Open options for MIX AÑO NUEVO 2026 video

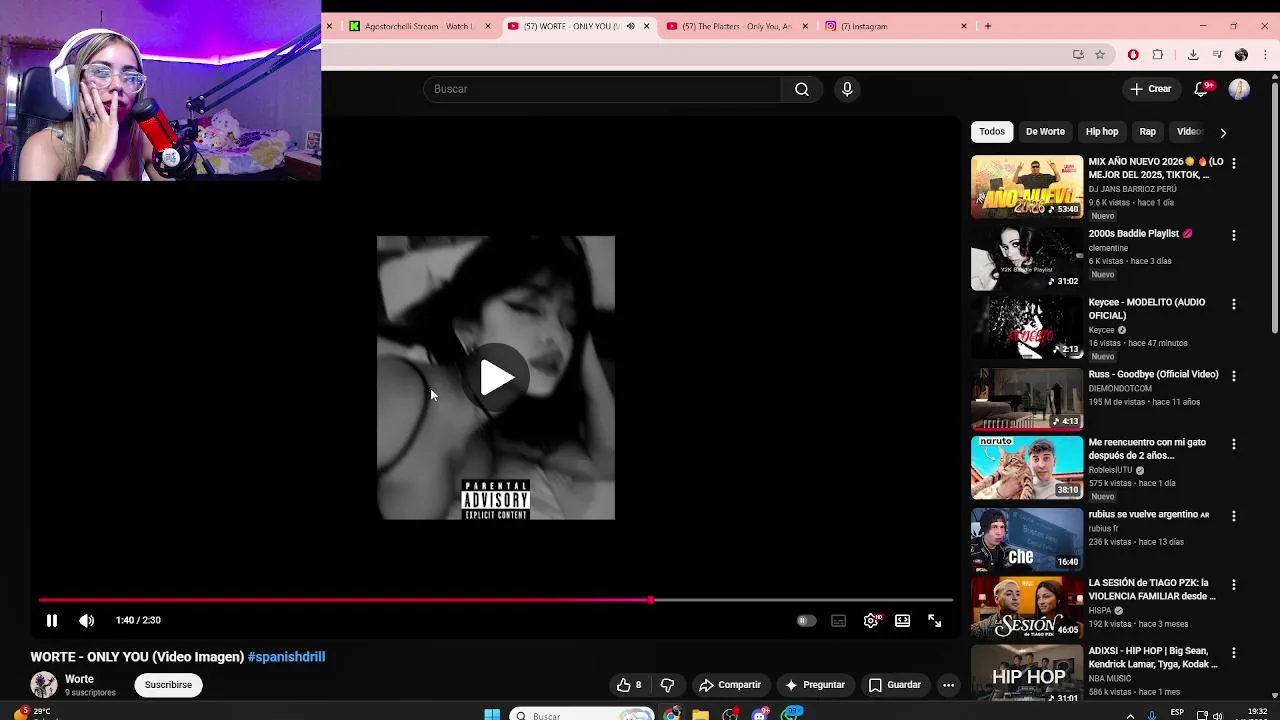(1233, 163)
